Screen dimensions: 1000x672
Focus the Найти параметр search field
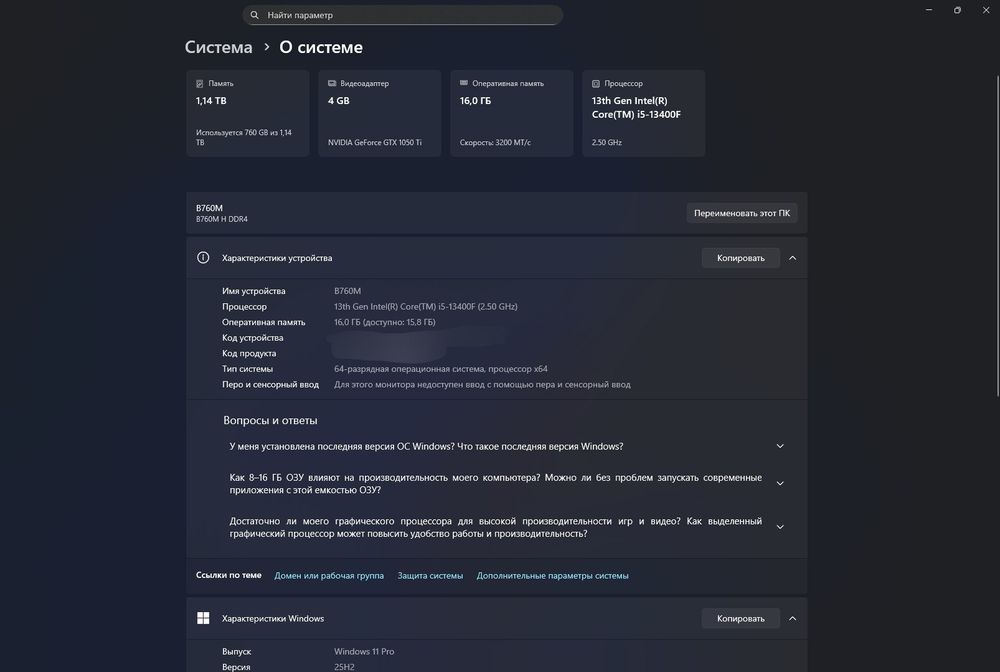(402, 15)
